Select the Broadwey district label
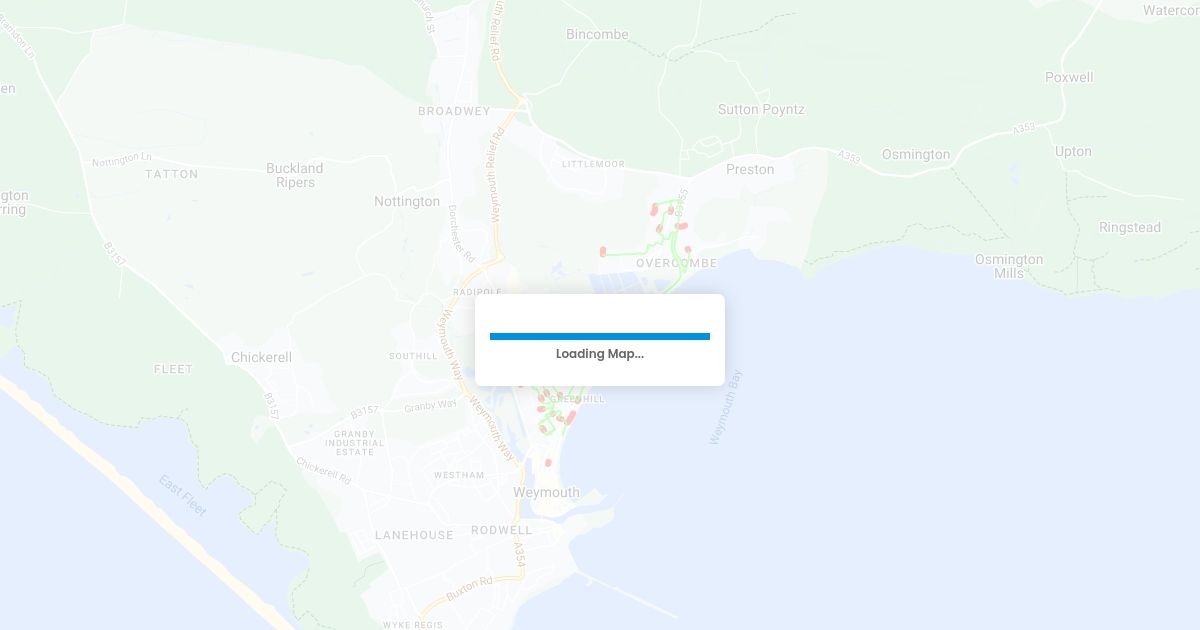1200x630 pixels. [x=454, y=112]
